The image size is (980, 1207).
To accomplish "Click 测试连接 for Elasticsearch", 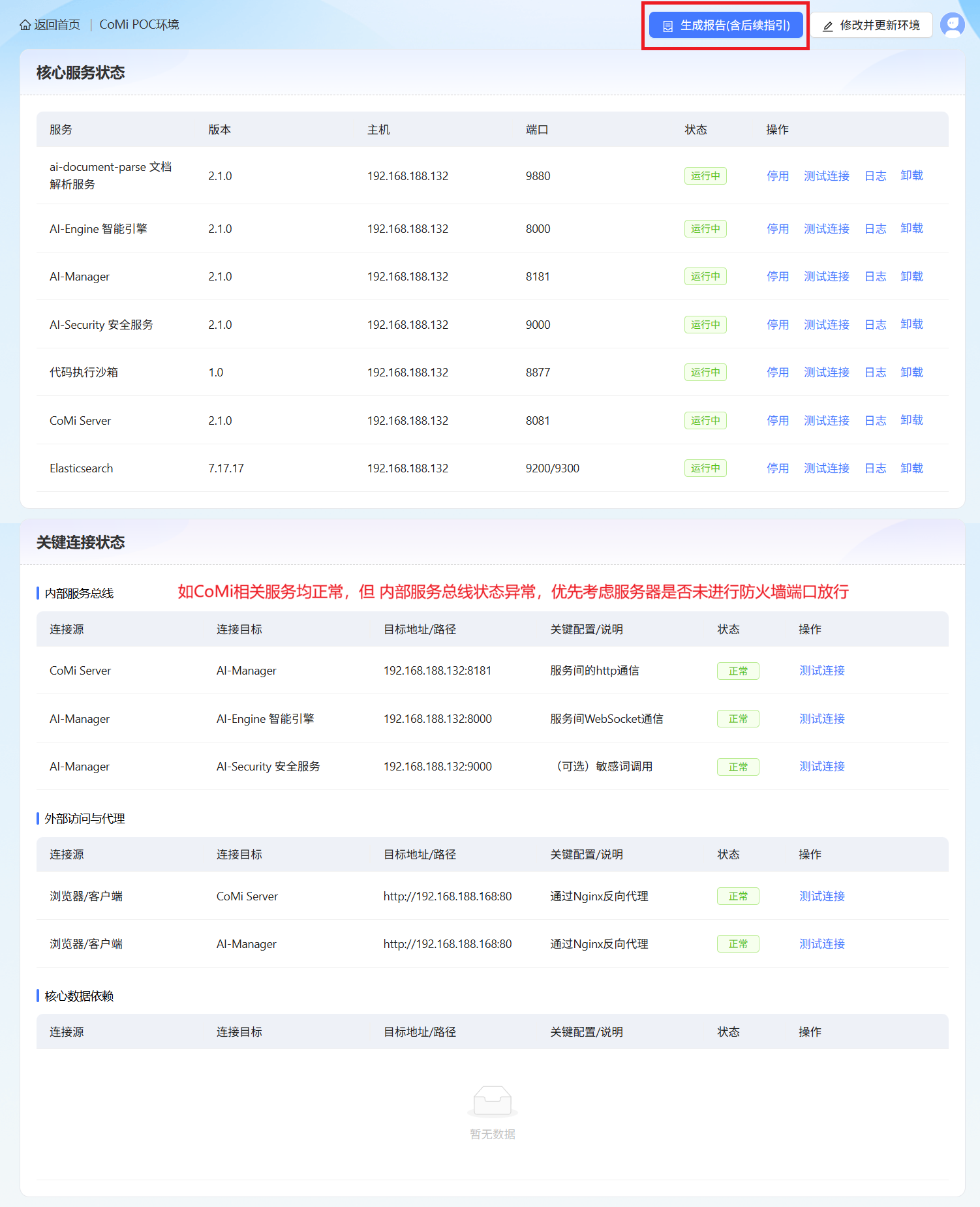I will [x=827, y=468].
